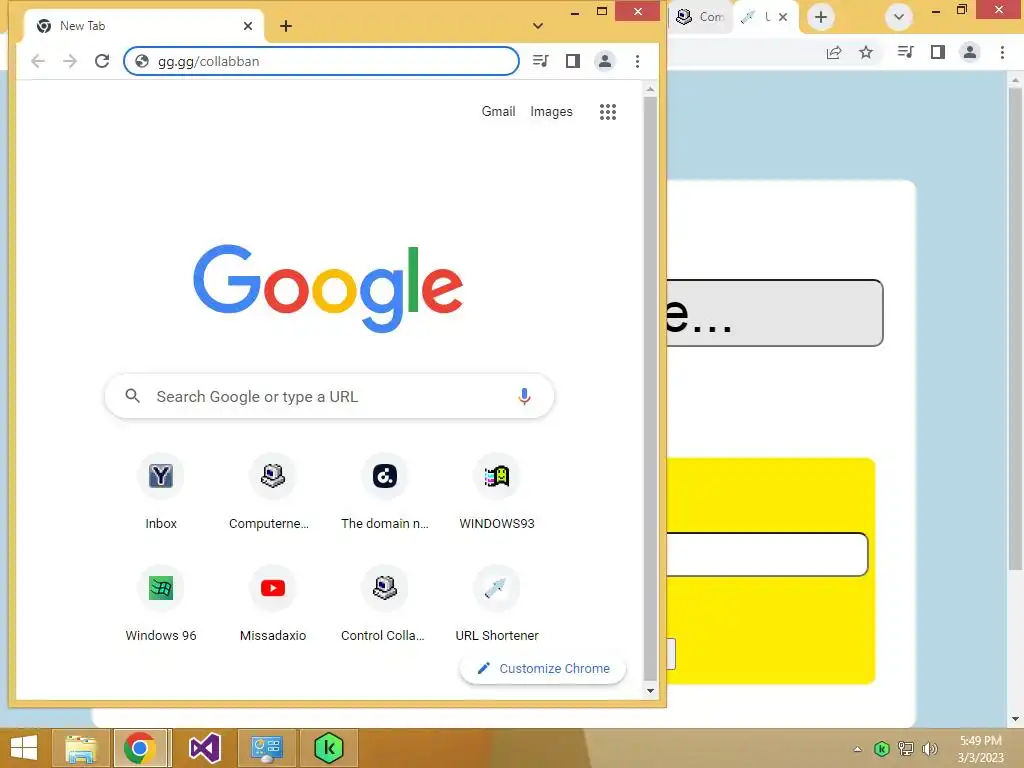Open the three-dot Chrome menu in front window
Viewport: 1024px width, 768px height.
tap(637, 61)
